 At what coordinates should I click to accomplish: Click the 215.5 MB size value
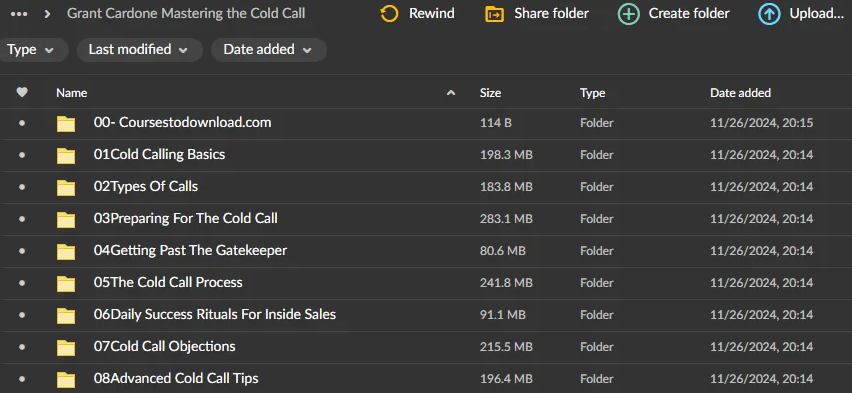click(506, 347)
